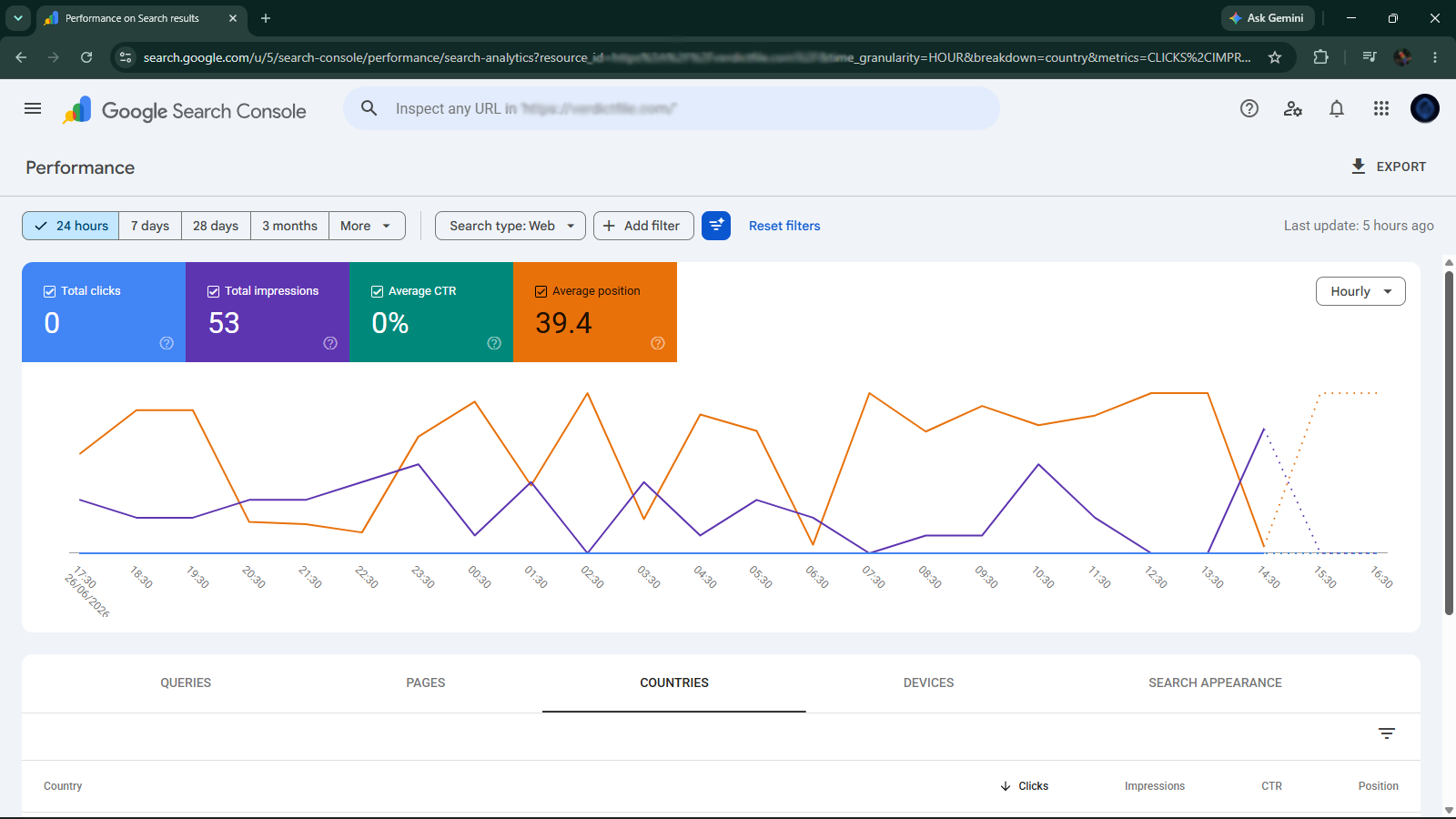Uncheck the Average position metric
Viewport: 1456px width, 819px height.
[x=541, y=291]
